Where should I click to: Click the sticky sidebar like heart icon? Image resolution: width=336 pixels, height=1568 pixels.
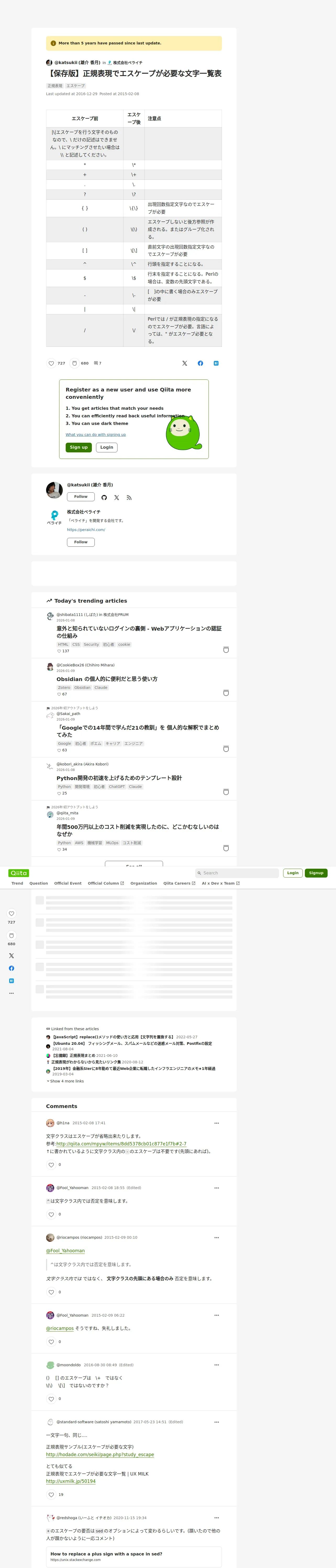click(x=12, y=914)
